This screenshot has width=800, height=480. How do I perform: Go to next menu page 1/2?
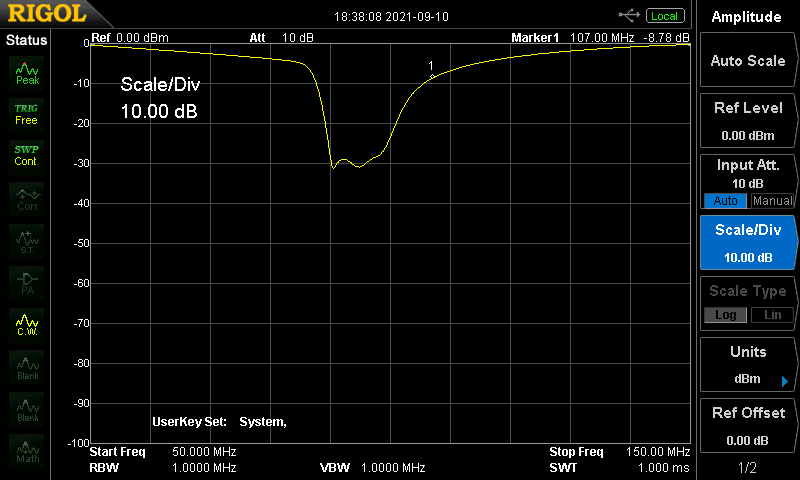(748, 467)
